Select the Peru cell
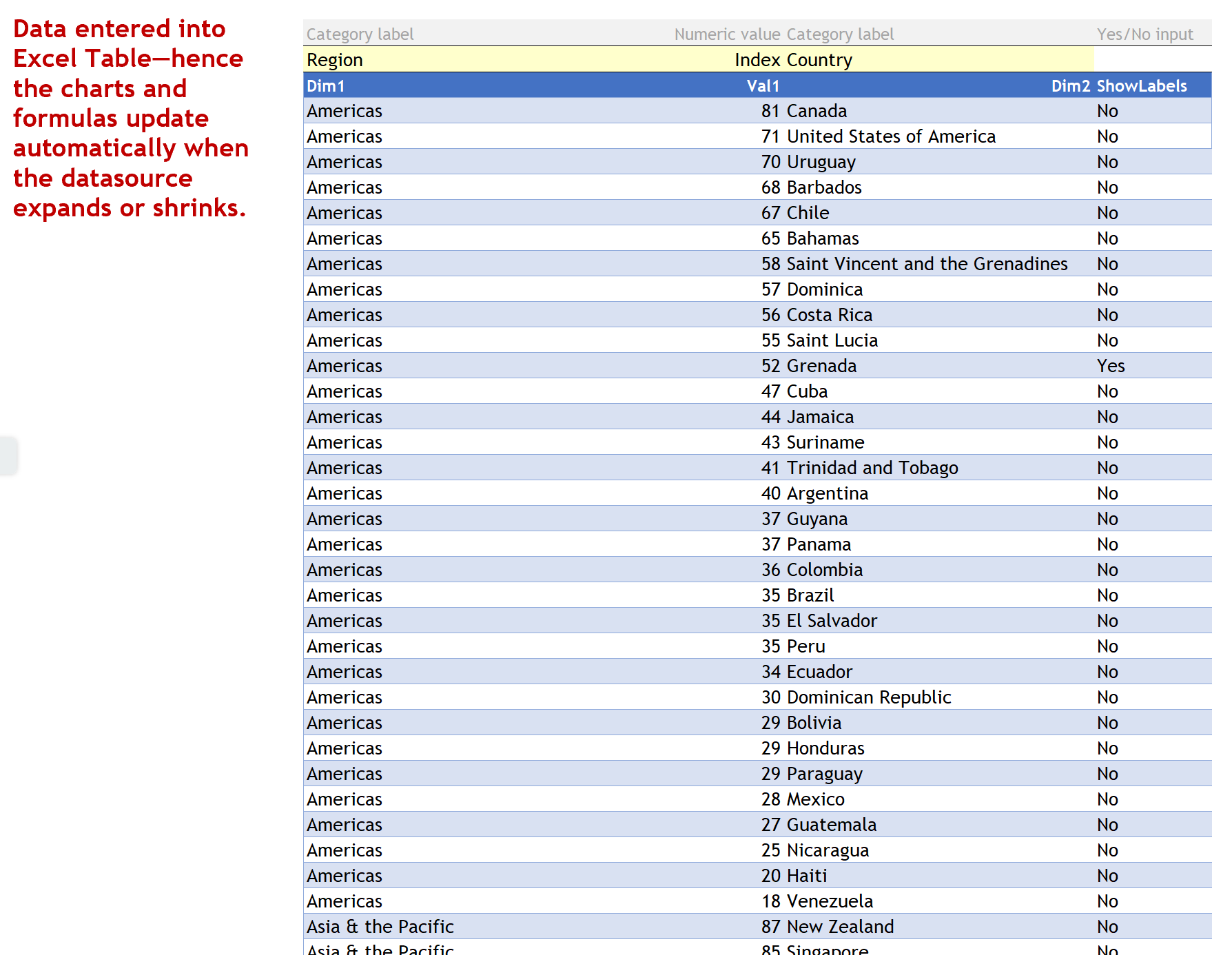The image size is (1232, 955). [x=938, y=646]
